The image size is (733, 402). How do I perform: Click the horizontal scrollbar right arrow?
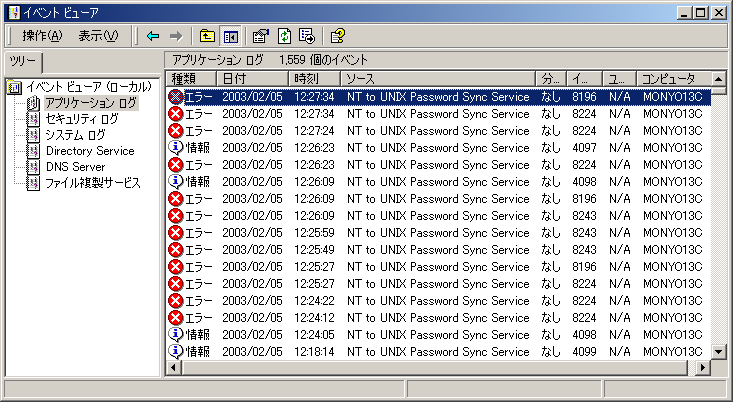703,368
